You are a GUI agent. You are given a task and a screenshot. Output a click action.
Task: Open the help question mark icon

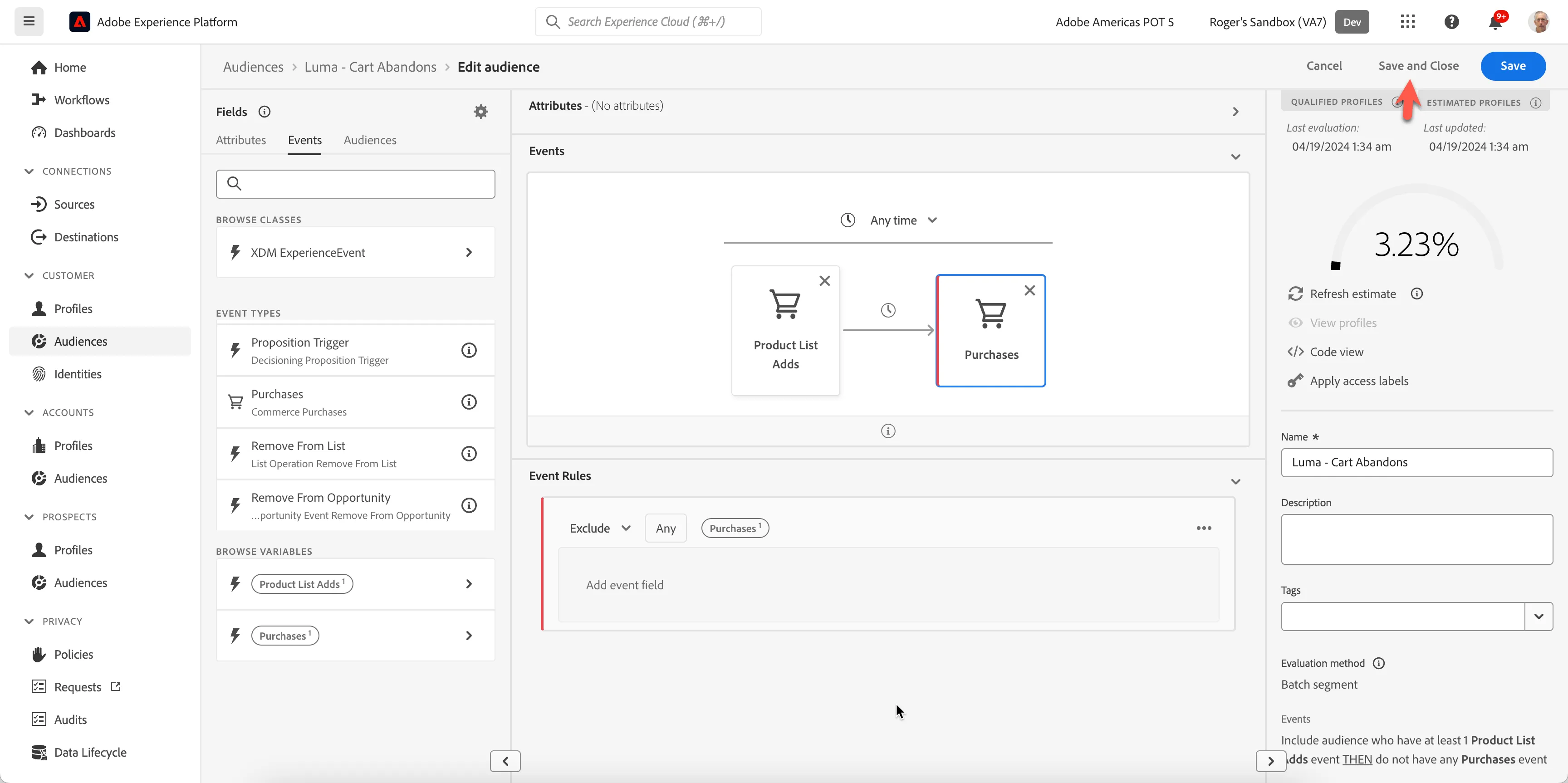click(1451, 22)
